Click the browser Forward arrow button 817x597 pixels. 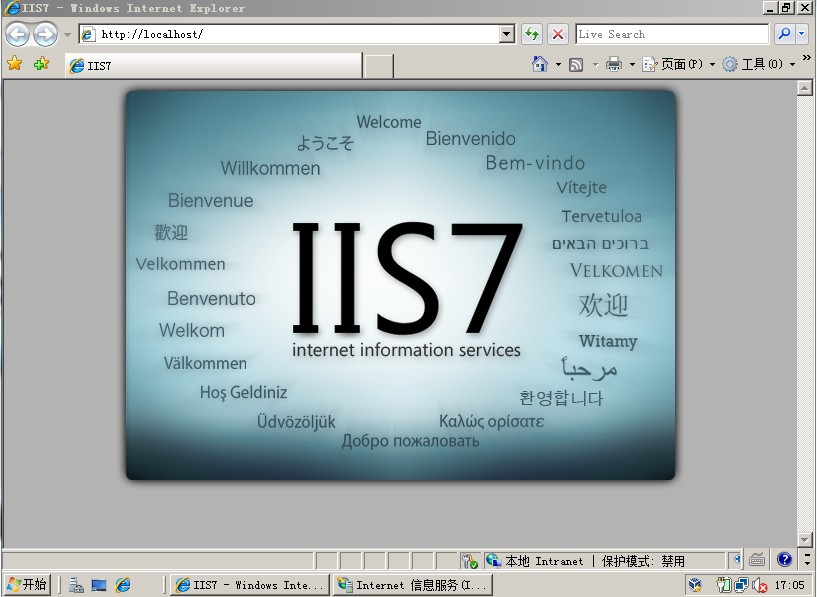pos(45,34)
